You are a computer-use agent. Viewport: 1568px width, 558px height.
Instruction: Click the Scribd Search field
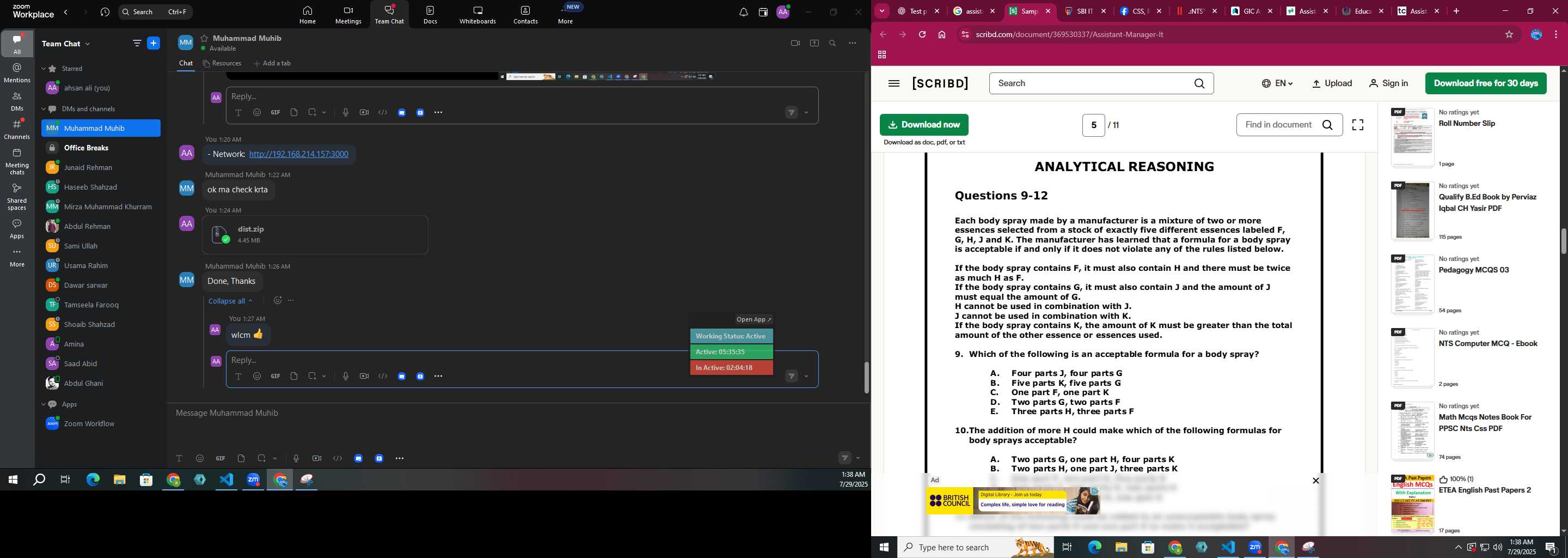click(x=1101, y=83)
